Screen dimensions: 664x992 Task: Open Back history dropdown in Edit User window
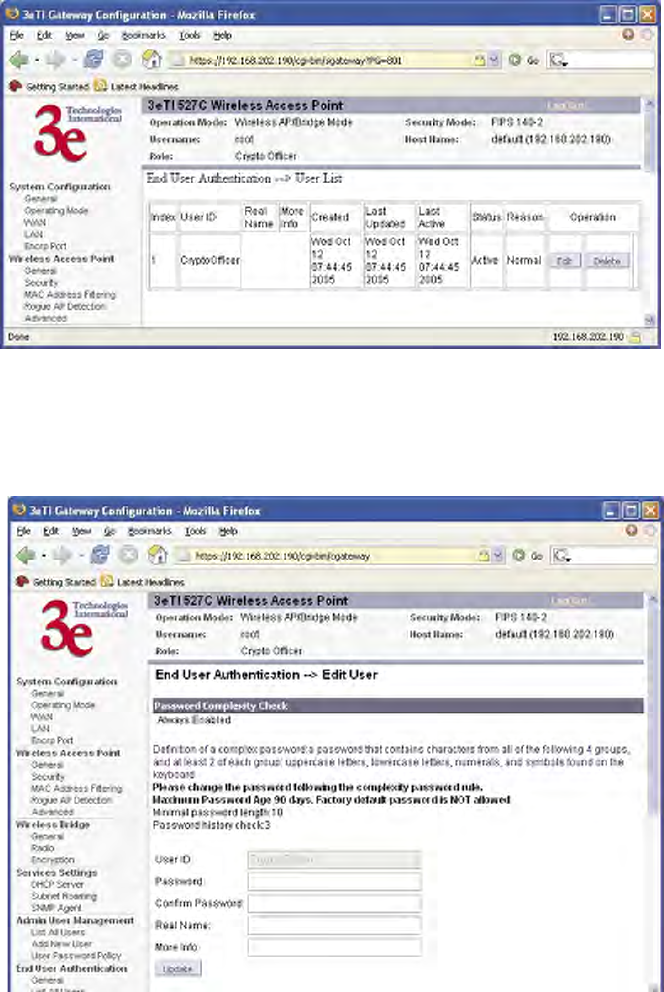pyautogui.click(x=43, y=556)
